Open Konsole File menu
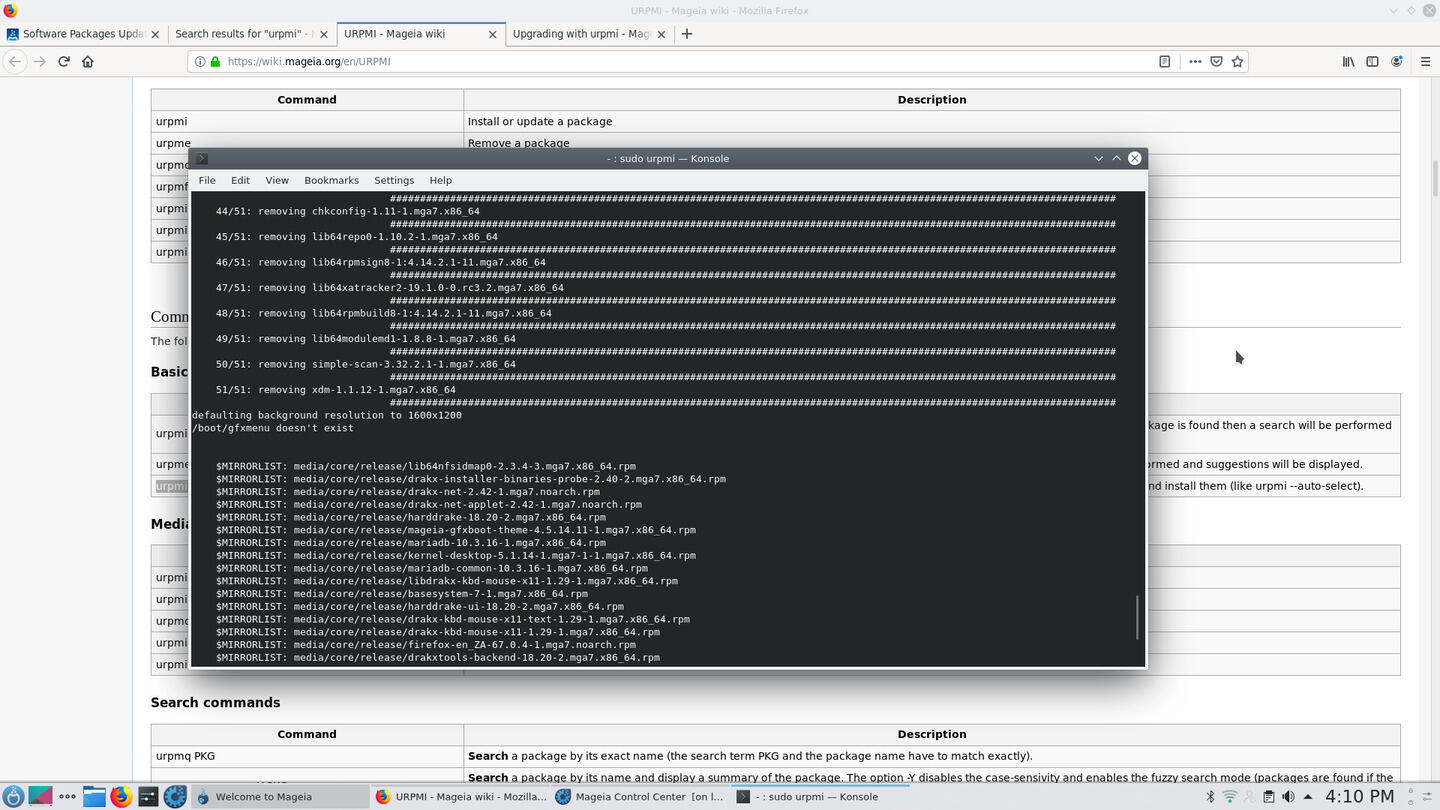The image size is (1440, 810). [207, 180]
